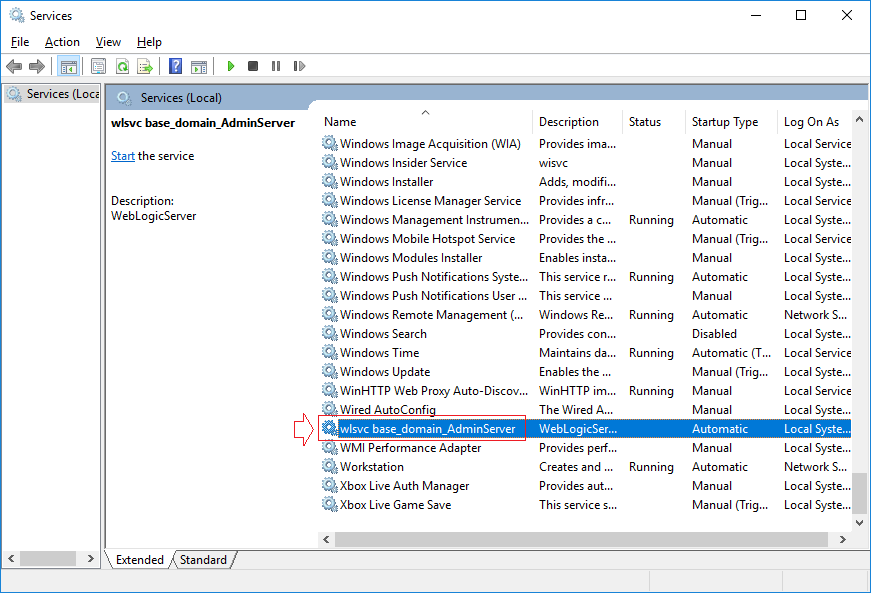Viewport: 871px width, 593px height.
Task: Open Help using the blue question mark icon
Action: [x=176, y=67]
